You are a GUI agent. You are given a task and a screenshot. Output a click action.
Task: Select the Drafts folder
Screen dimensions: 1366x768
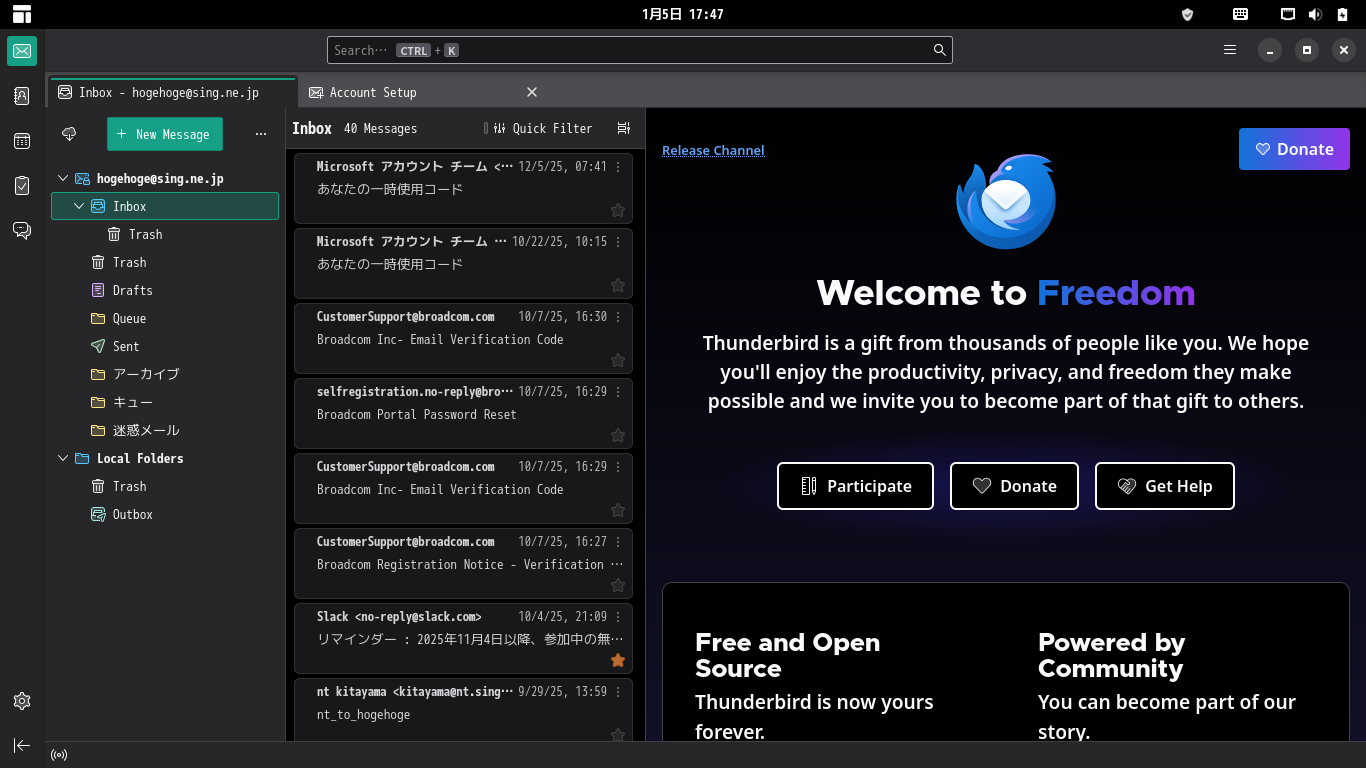(x=132, y=290)
